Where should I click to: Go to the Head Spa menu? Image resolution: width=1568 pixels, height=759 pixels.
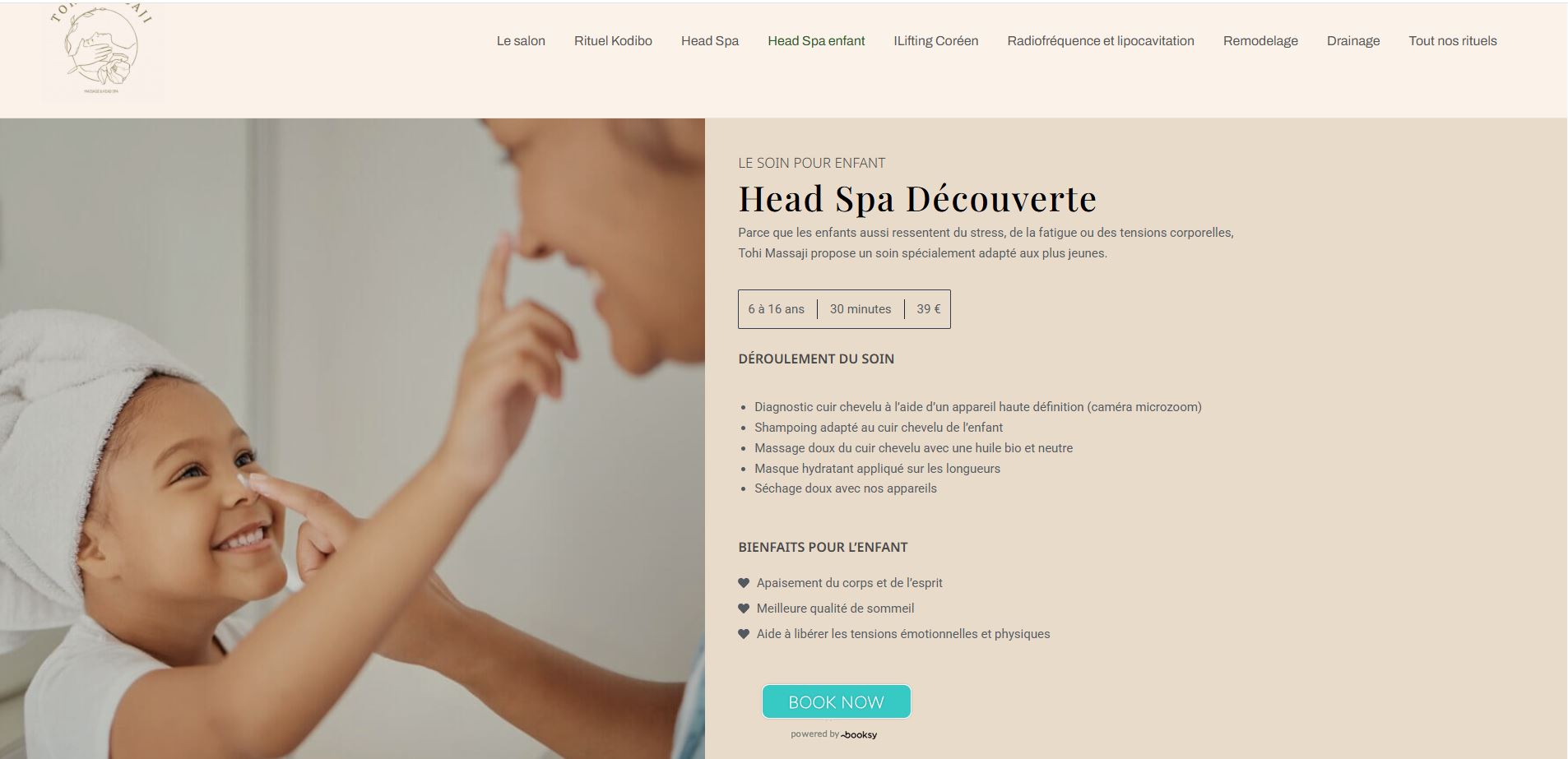[x=710, y=41]
